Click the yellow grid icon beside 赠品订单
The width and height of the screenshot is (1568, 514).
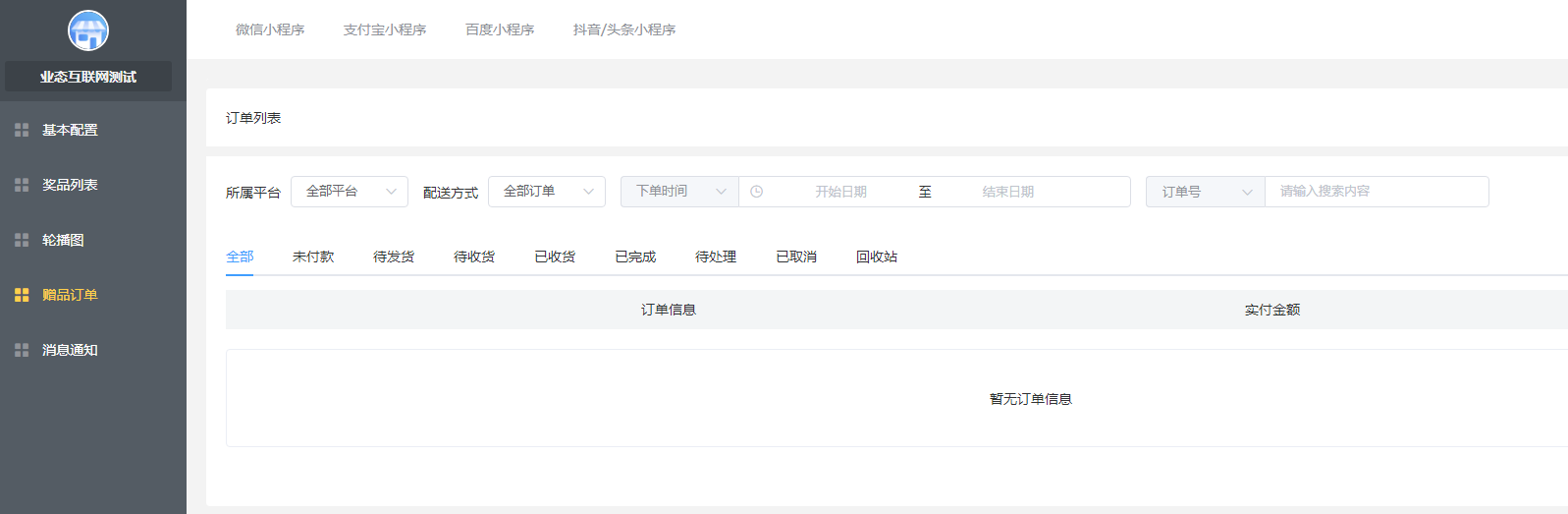(22, 295)
